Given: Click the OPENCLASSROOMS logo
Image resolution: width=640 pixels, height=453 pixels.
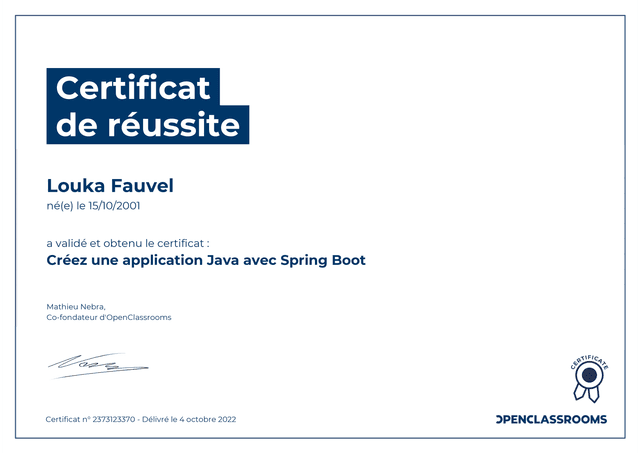Looking at the screenshot, I should [x=551, y=419].
